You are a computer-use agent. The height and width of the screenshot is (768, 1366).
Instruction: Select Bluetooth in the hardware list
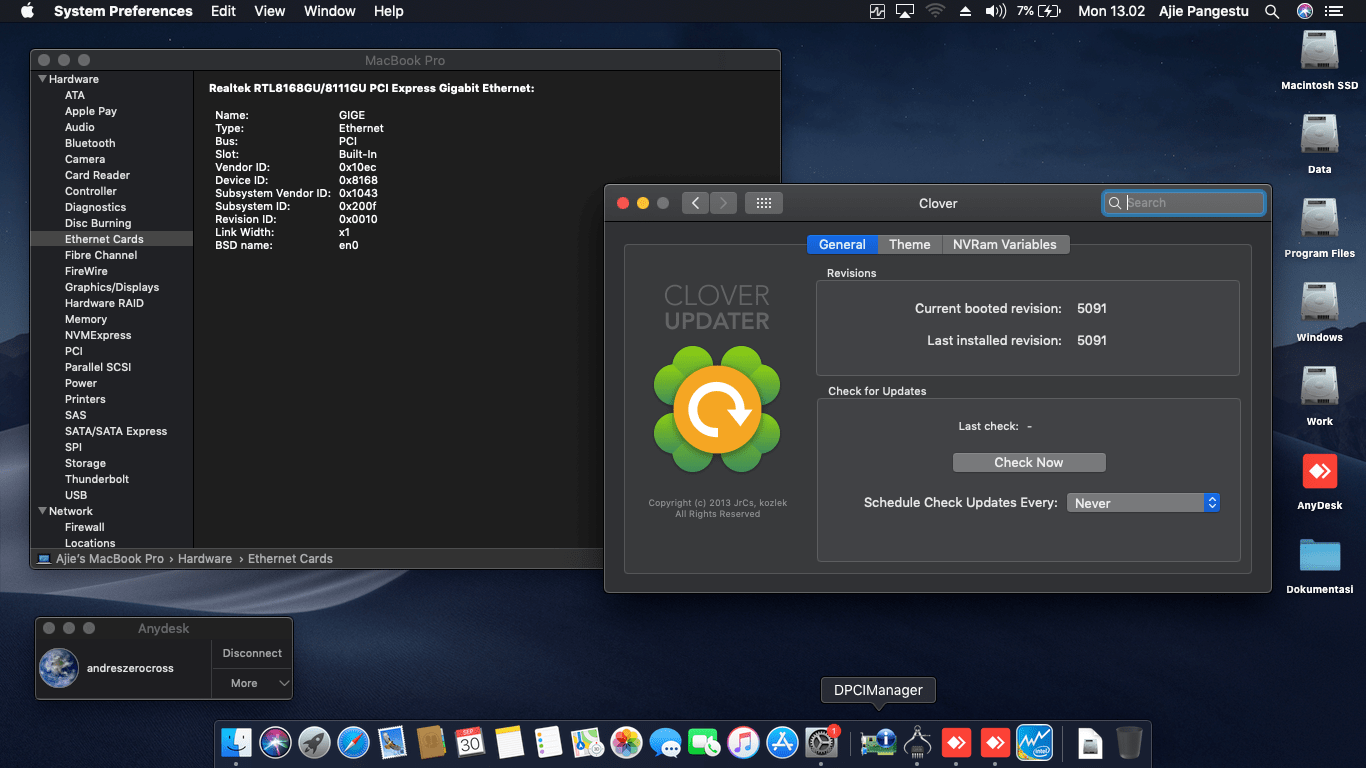[x=90, y=143]
